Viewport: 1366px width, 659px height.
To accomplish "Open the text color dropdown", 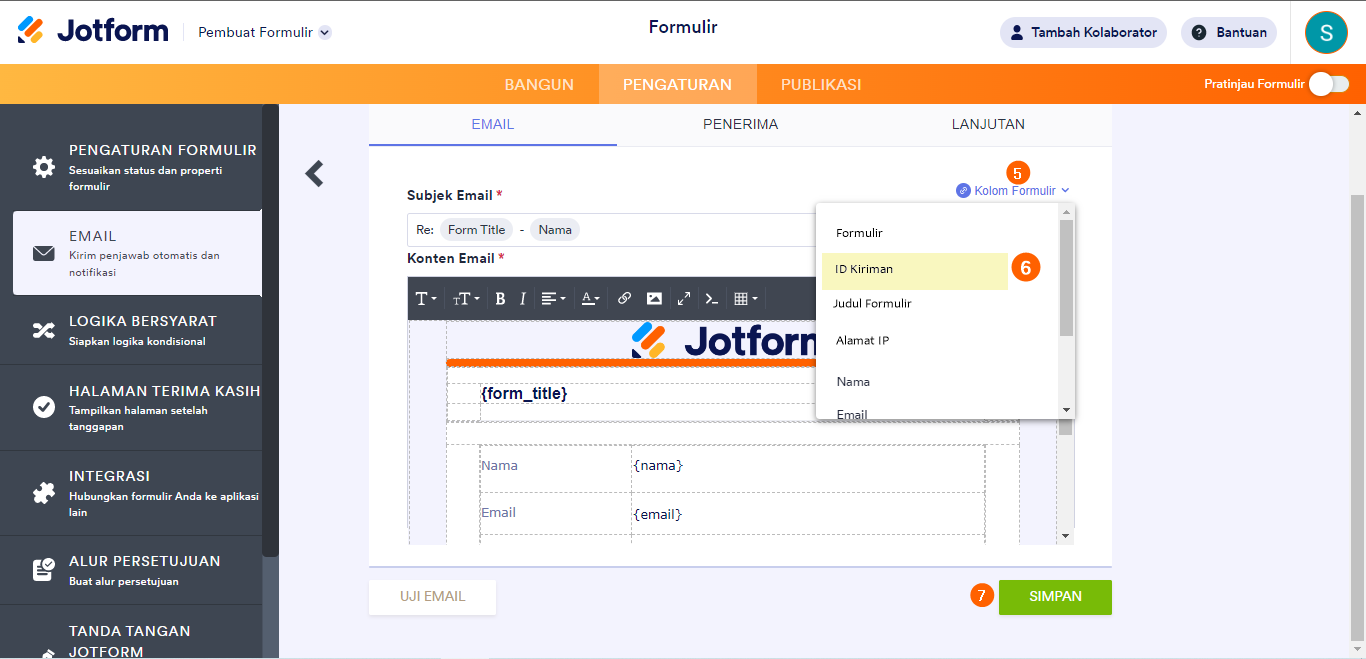I will tap(591, 298).
